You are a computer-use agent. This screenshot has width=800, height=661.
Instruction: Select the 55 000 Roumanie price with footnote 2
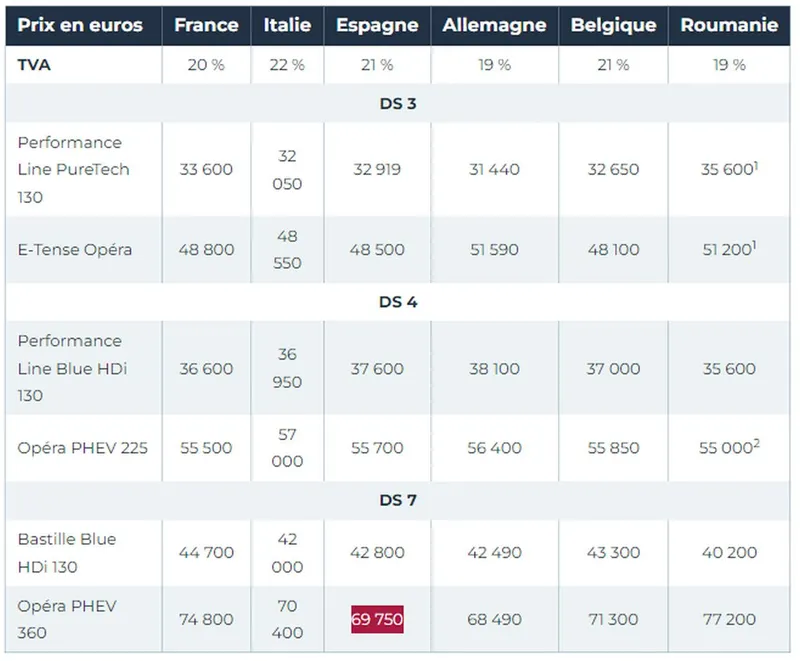coord(729,447)
